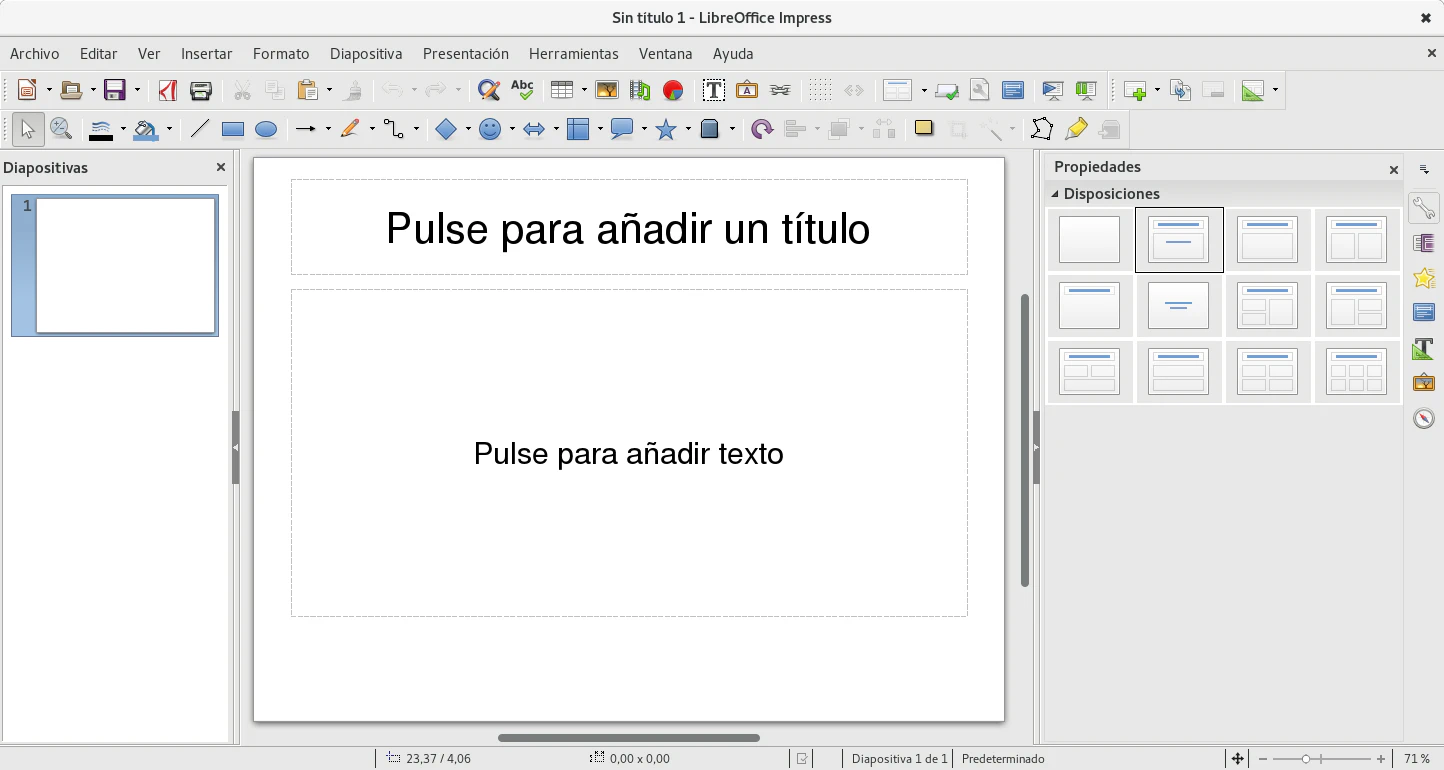Toggle the grid display dots icon

click(x=820, y=91)
